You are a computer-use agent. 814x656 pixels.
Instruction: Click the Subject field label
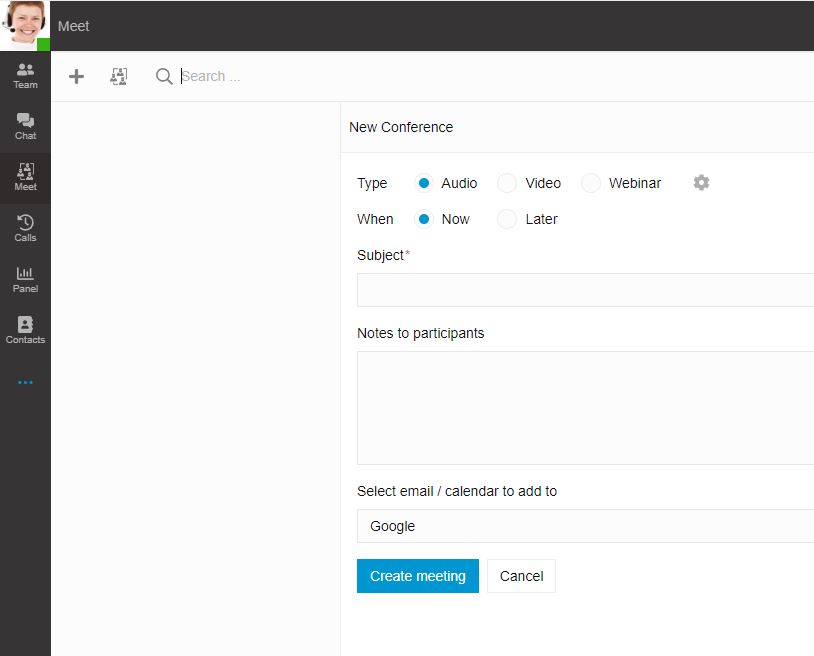[383, 255]
